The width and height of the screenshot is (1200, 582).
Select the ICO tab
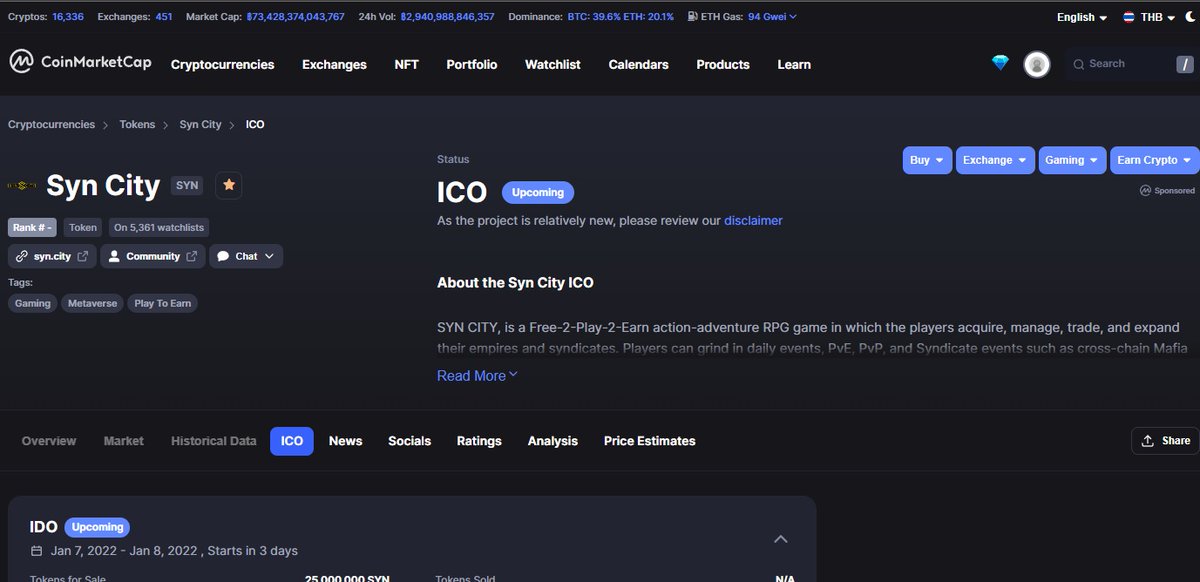pyautogui.click(x=292, y=441)
